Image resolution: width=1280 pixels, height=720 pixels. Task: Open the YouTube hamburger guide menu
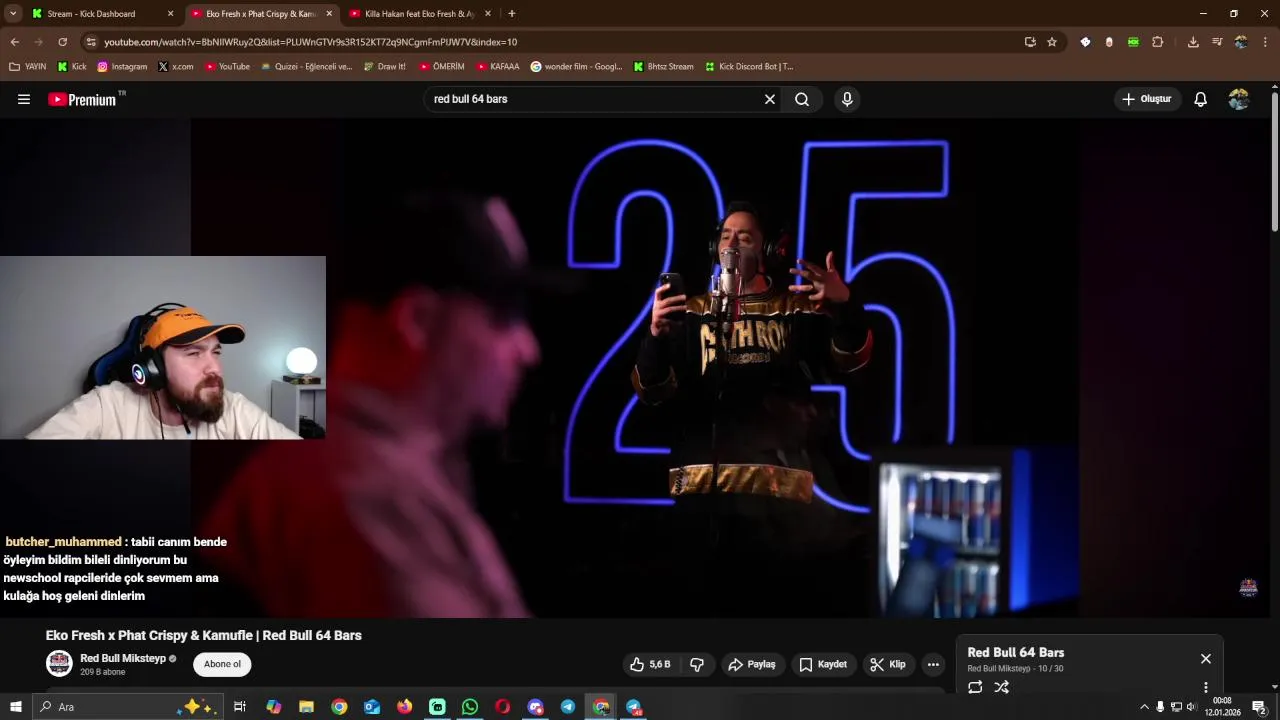(x=24, y=99)
